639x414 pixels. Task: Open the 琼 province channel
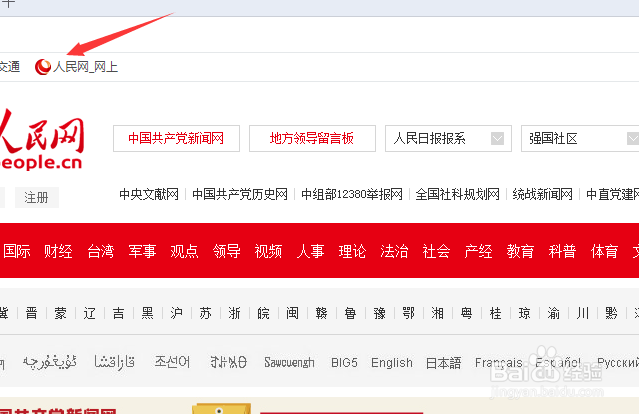(x=524, y=313)
